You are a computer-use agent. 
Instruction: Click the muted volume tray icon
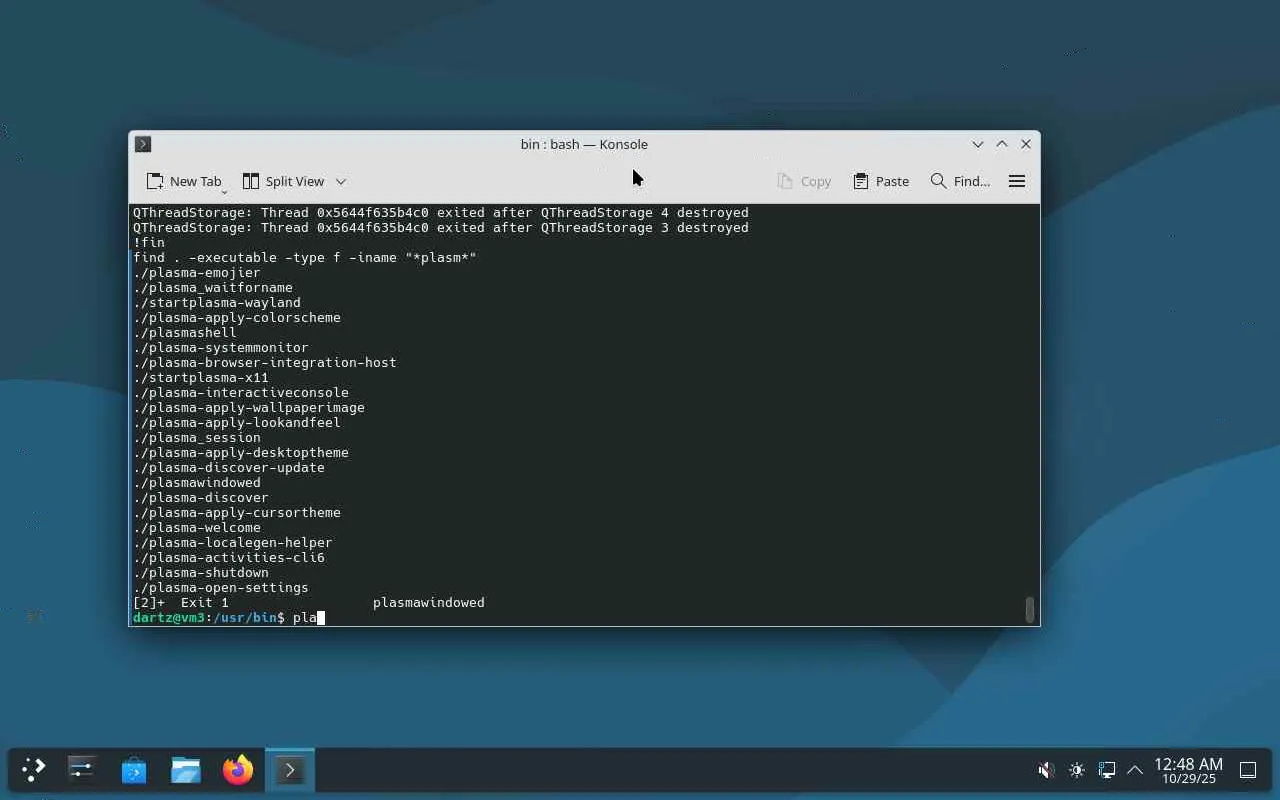[1046, 770]
